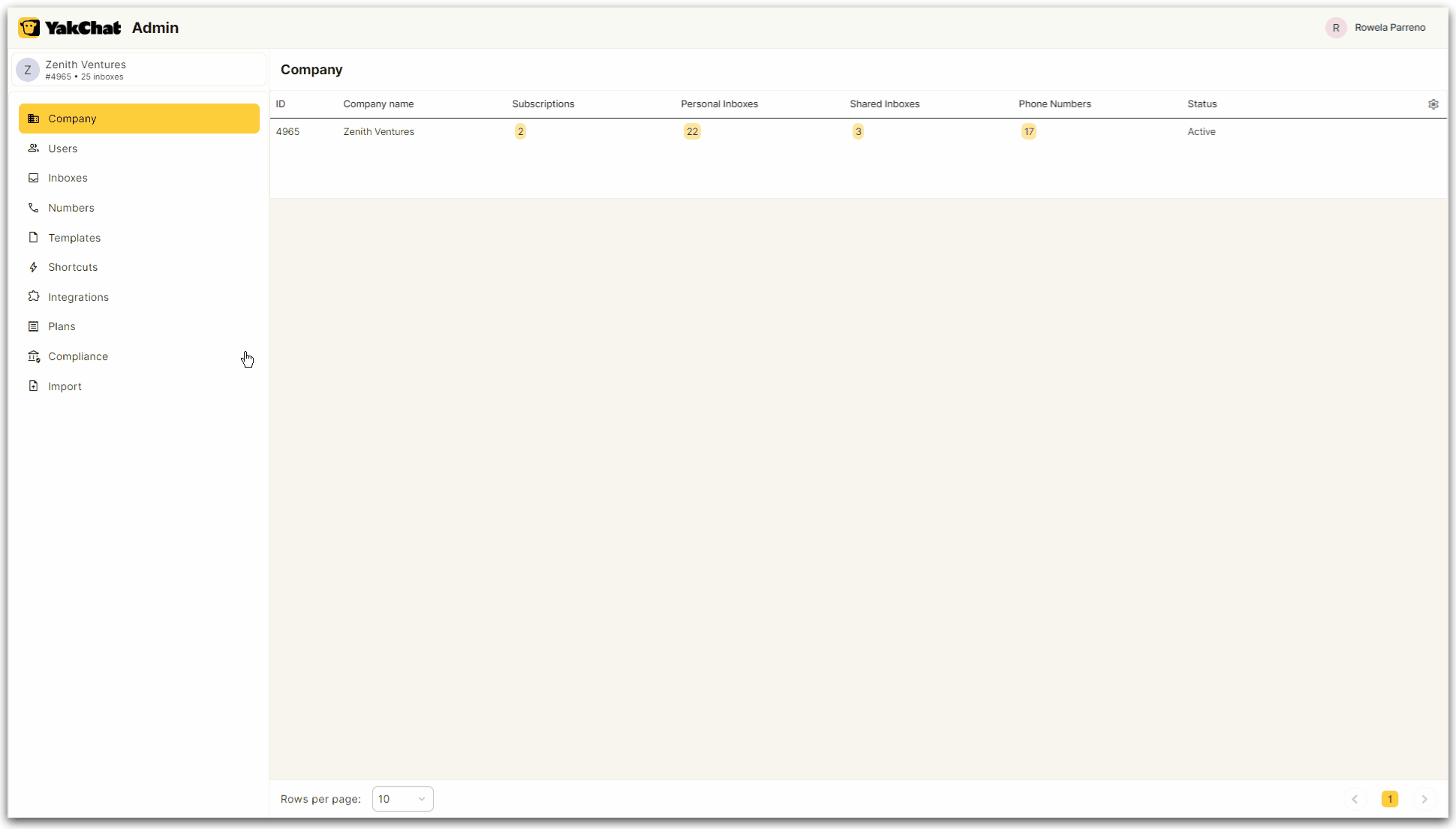Viewport: 1456px width, 829px height.
Task: Select the Company menu item
Action: click(139, 119)
